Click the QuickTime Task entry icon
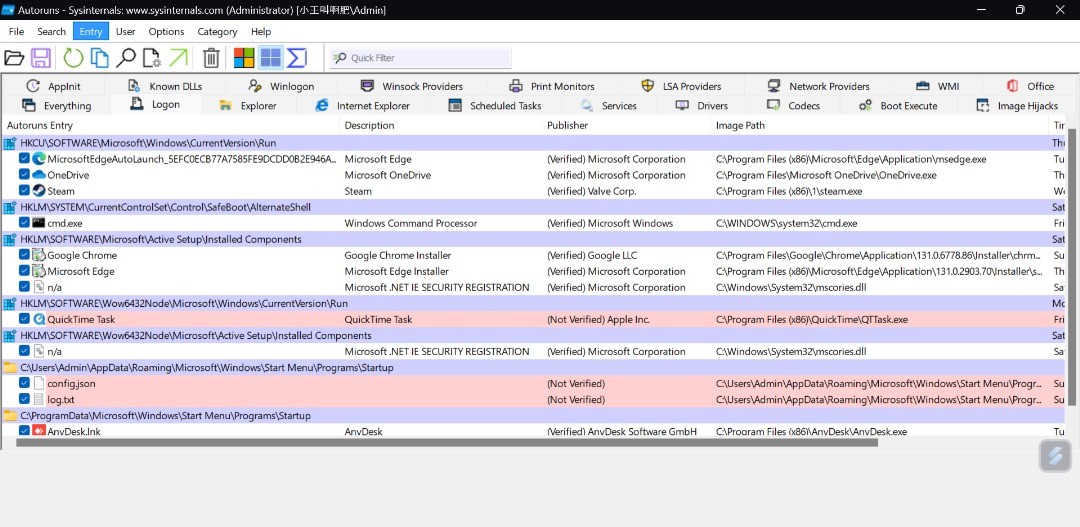The width and height of the screenshot is (1080, 527). pyautogui.click(x=39, y=319)
